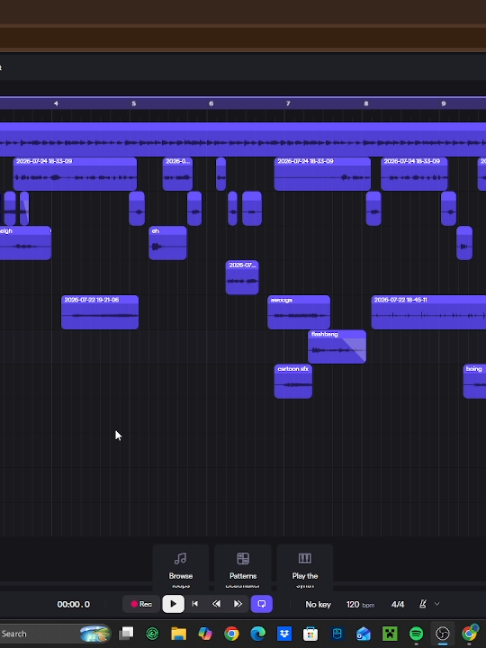Open the Play the synth card
Viewport: 486px width, 648px height.
pos(305,568)
